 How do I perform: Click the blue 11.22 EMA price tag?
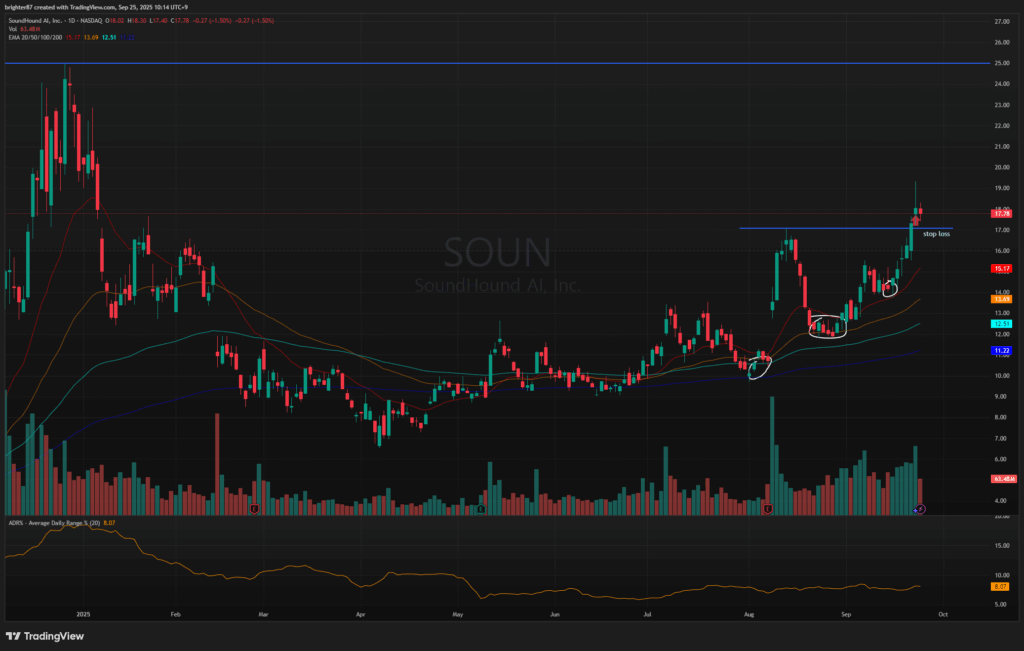point(1000,351)
